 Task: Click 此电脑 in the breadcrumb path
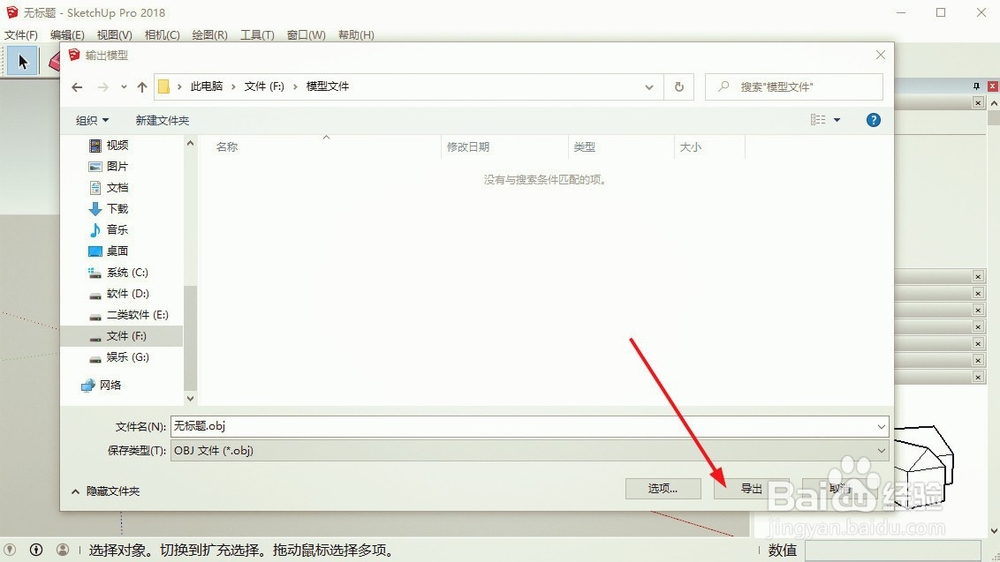[x=207, y=86]
